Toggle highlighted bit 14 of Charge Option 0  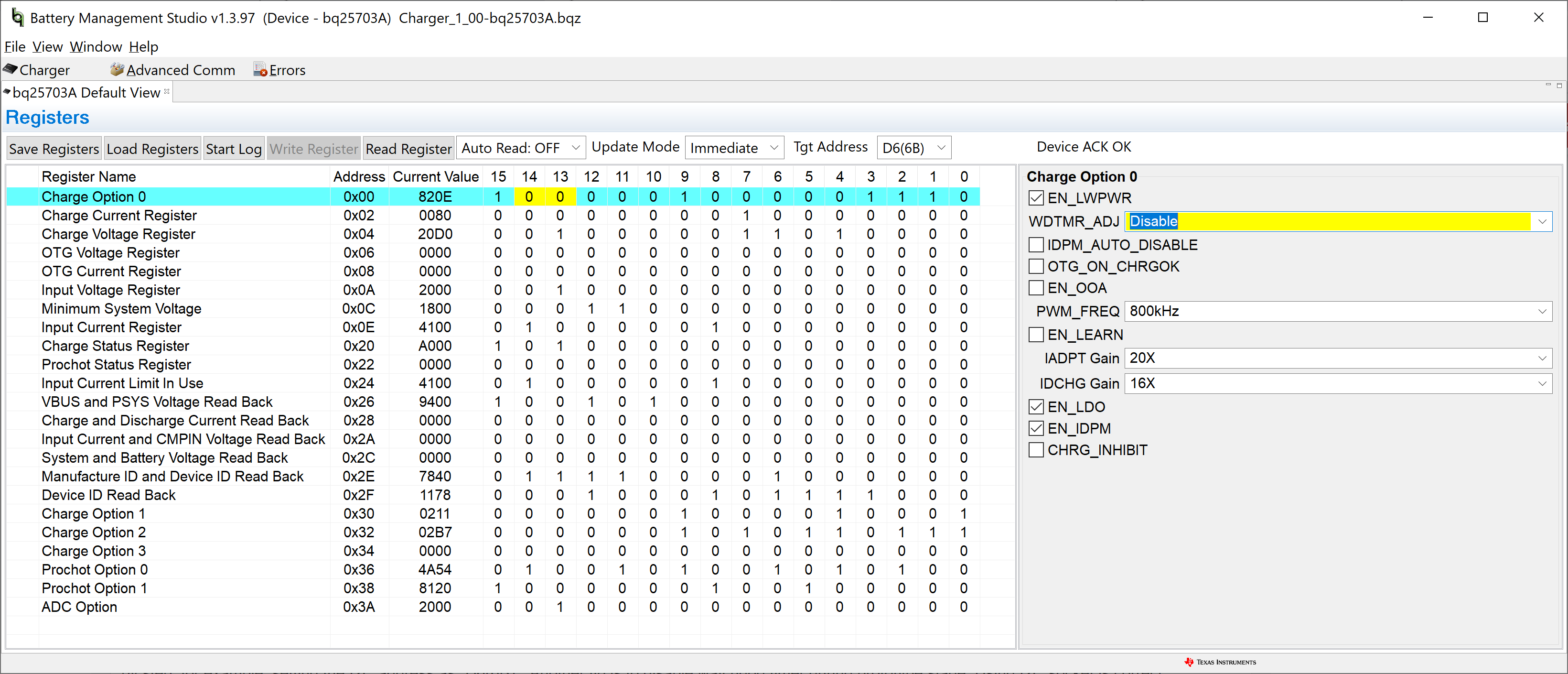pyautogui.click(x=529, y=196)
